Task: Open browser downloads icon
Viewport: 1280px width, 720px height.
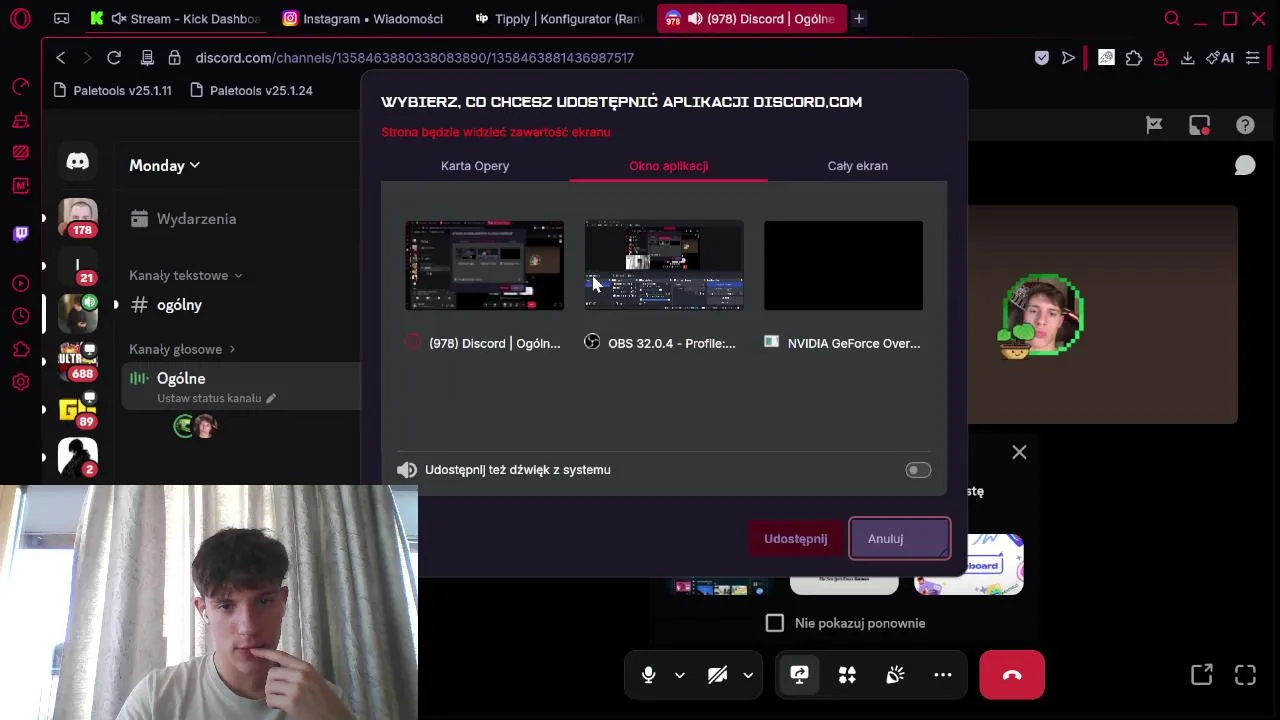Action: coord(1187,58)
